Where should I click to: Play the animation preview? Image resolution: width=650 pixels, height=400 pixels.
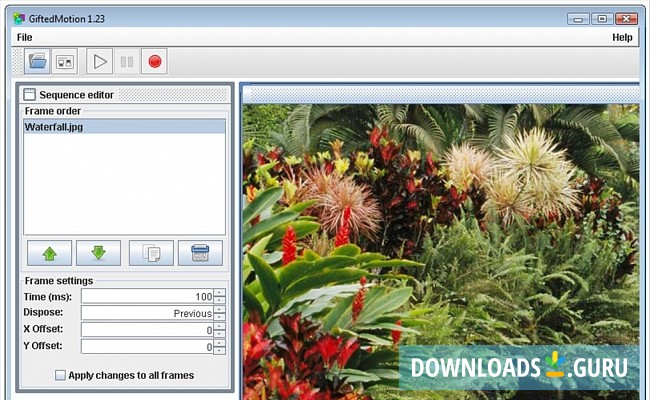99,61
